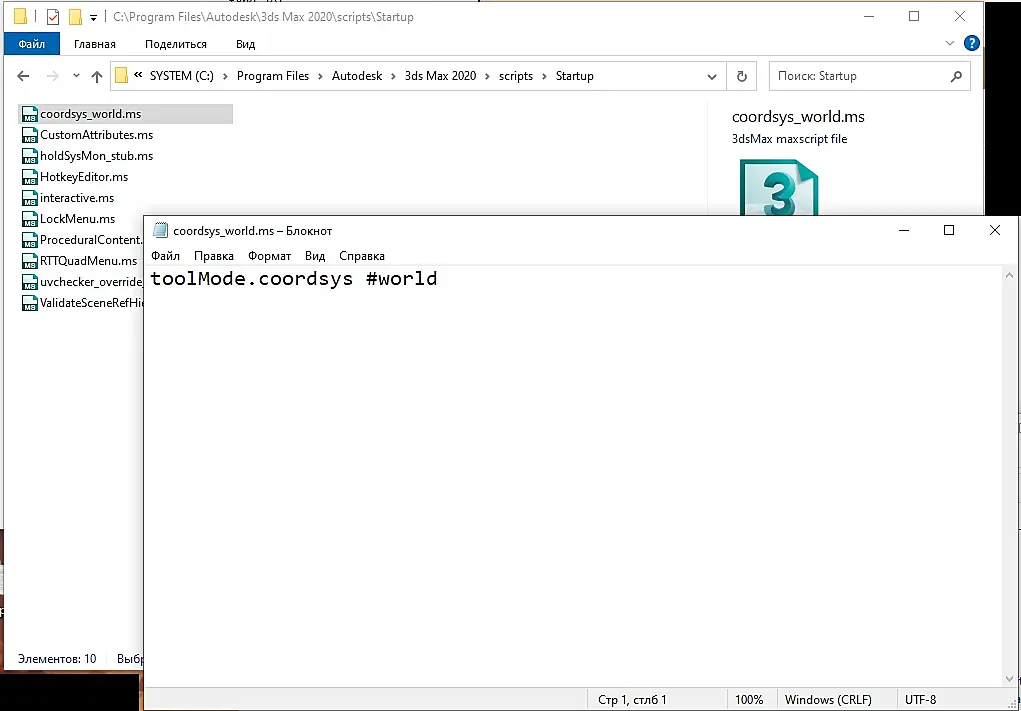Click Windows (CRLF) in status bar
The height and width of the screenshot is (711, 1021).
click(x=828, y=700)
